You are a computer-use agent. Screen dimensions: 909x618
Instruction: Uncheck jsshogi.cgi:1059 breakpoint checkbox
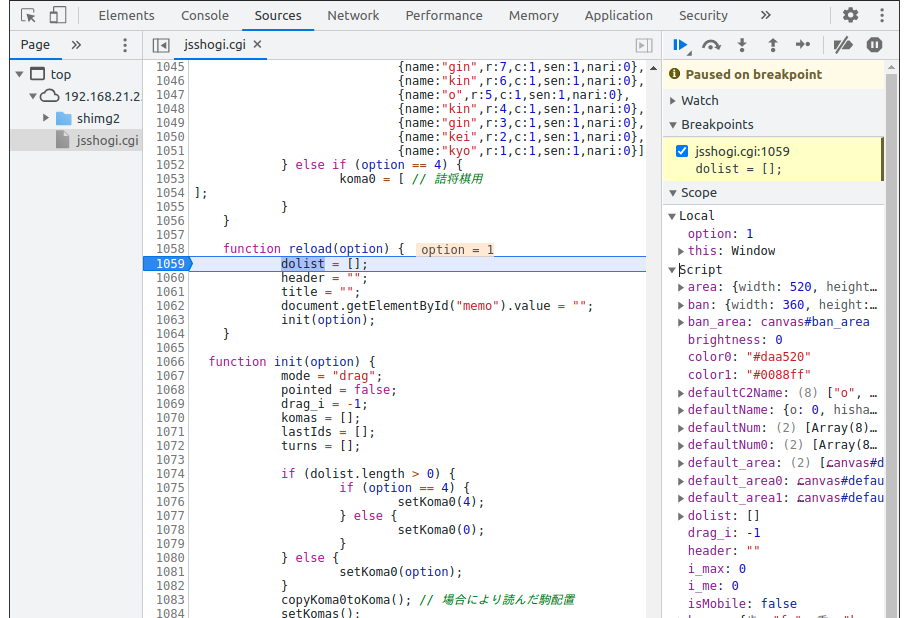(x=682, y=151)
